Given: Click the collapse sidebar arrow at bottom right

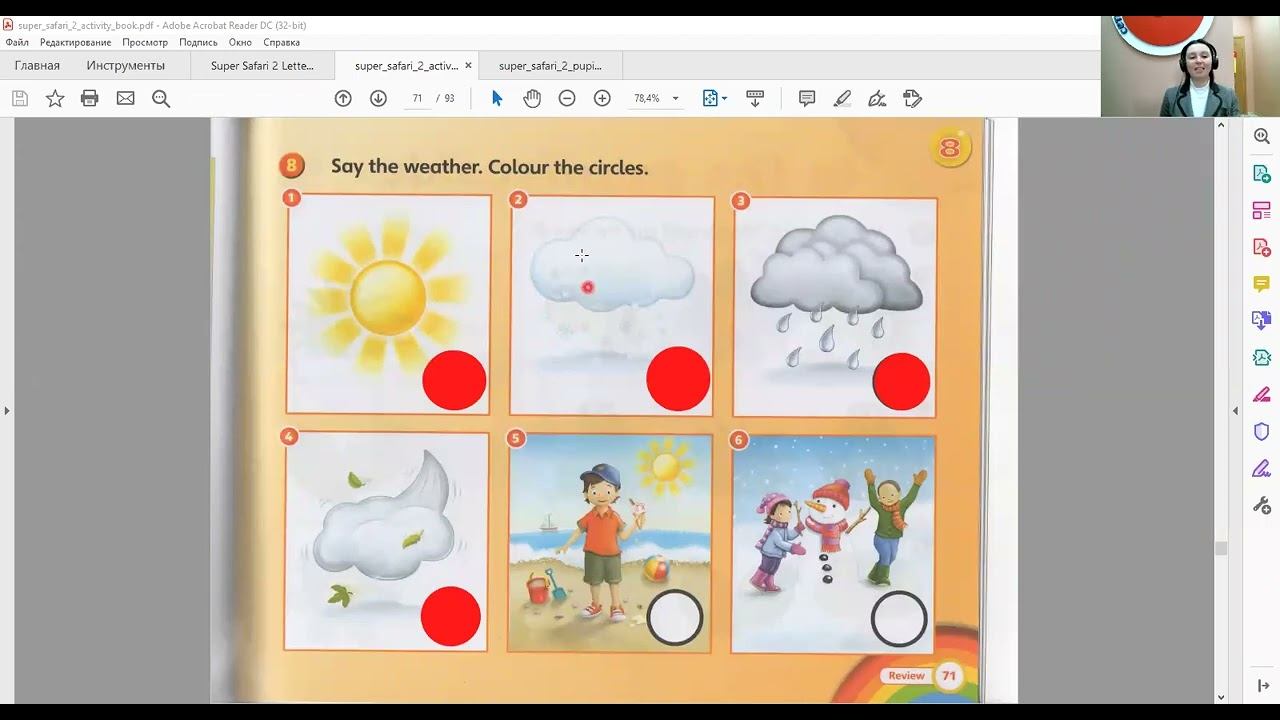Looking at the screenshot, I should (1262, 685).
